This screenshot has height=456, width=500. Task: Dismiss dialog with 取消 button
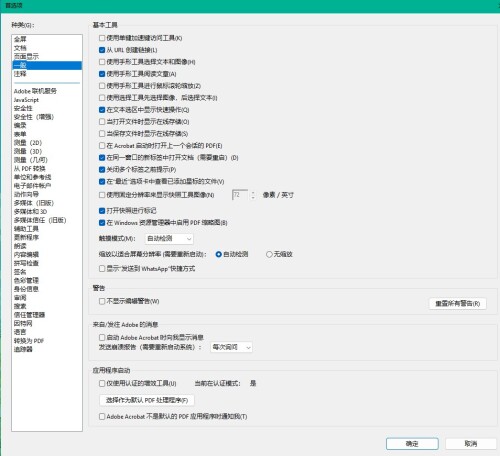[x=471, y=444]
